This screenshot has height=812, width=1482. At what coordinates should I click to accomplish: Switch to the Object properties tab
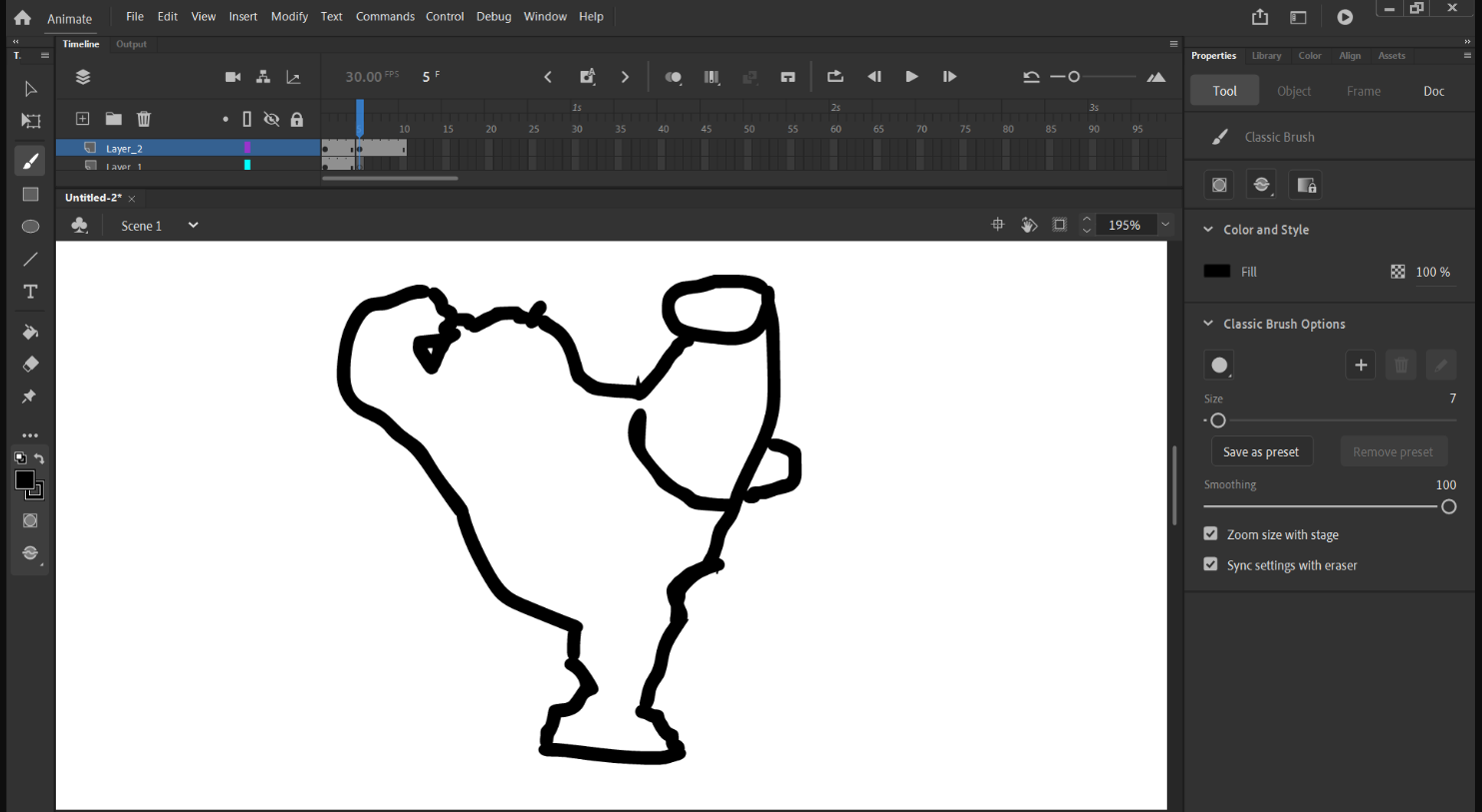point(1294,91)
